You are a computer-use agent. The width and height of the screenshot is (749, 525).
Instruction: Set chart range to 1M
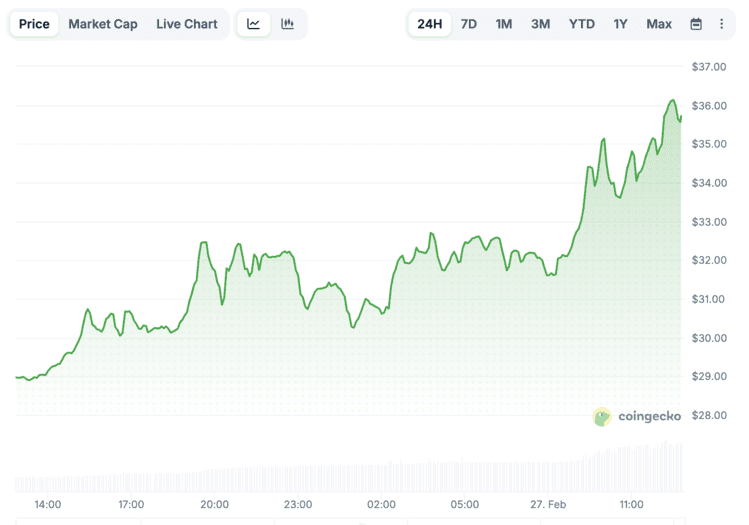(504, 24)
